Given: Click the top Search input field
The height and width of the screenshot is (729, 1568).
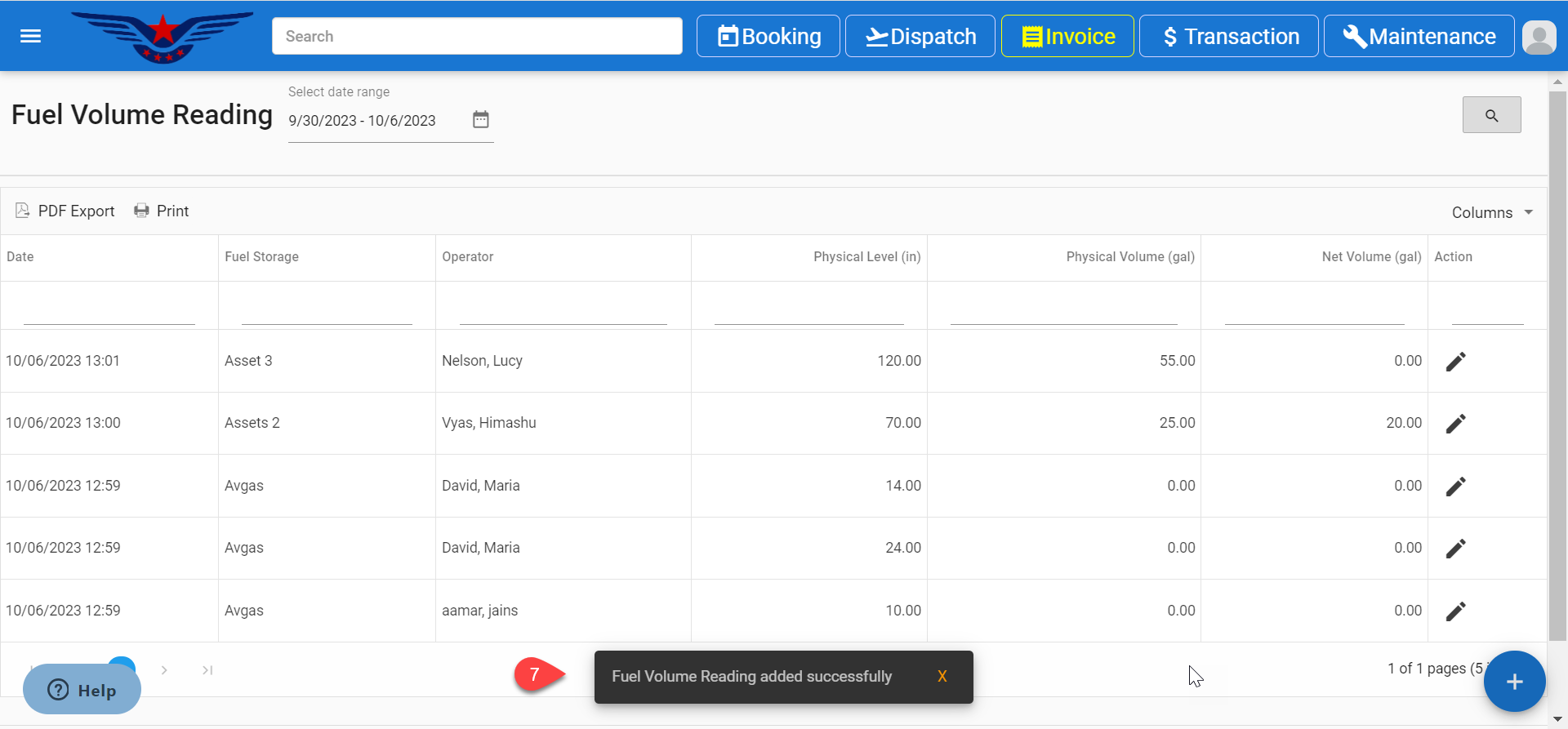Looking at the screenshot, I should click(x=477, y=37).
